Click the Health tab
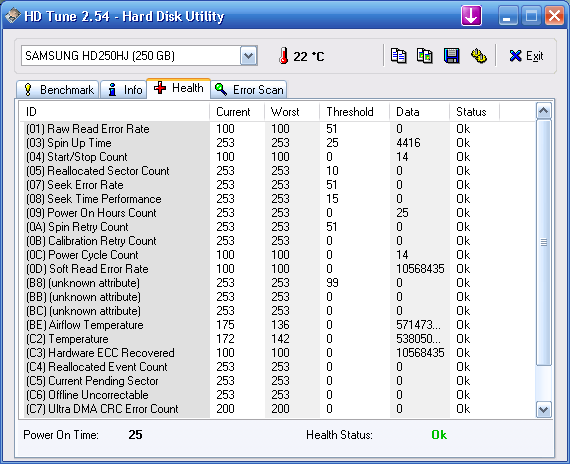The height and width of the screenshot is (464, 570). (178, 88)
